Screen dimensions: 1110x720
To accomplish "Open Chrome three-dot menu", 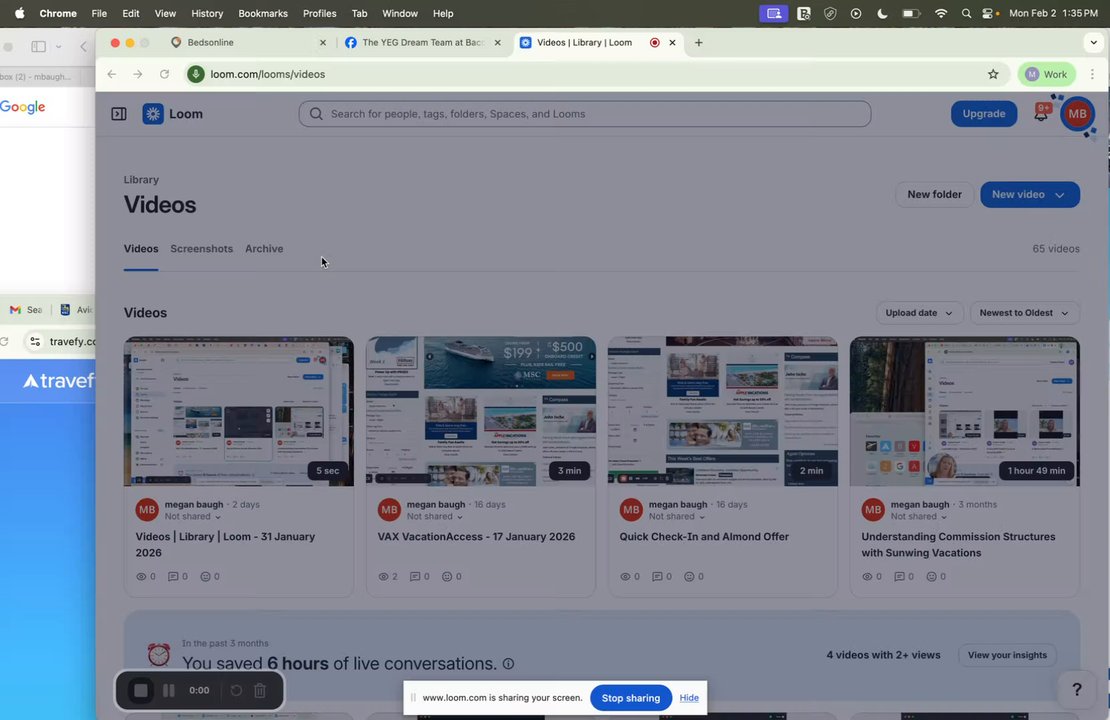I will pyautogui.click(x=1092, y=74).
